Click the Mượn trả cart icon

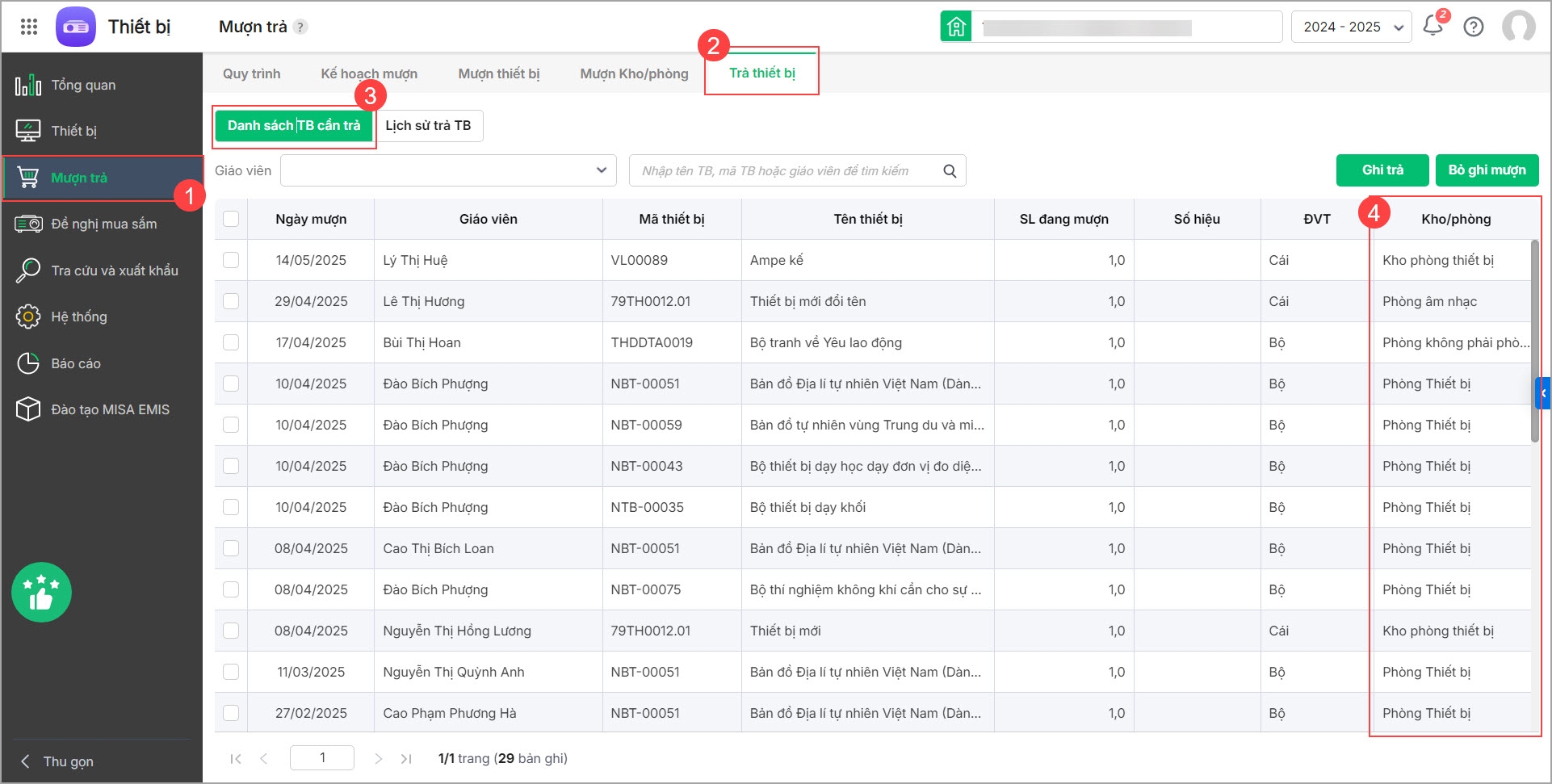[28, 178]
